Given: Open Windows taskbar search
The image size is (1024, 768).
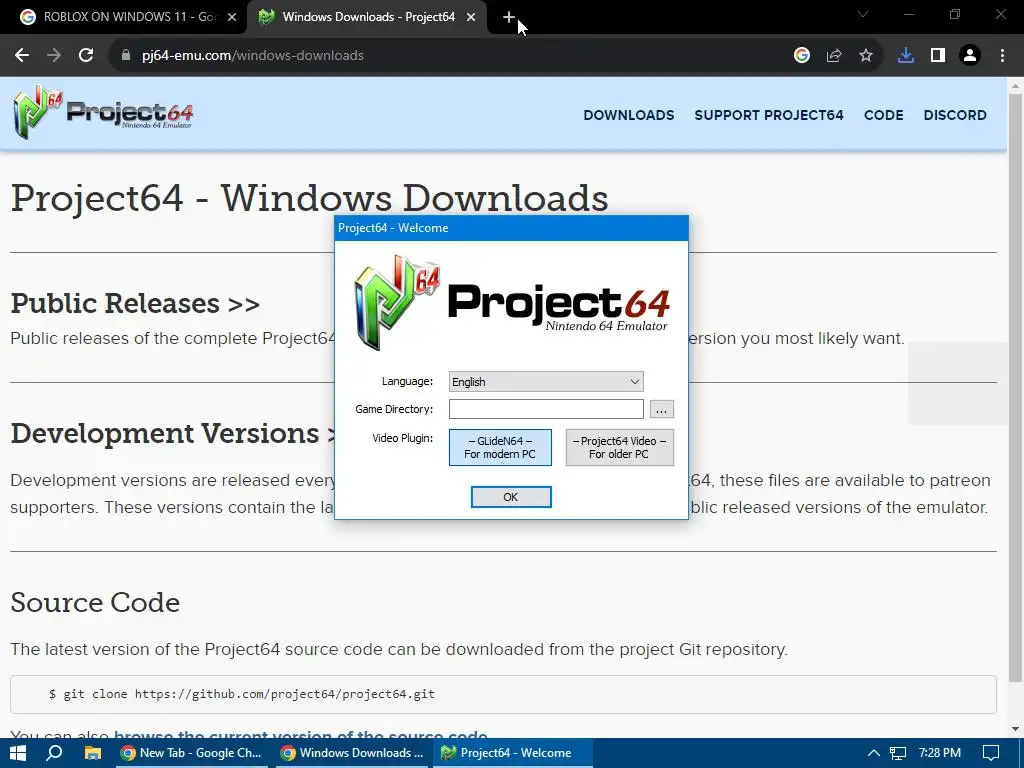Looking at the screenshot, I should point(54,753).
